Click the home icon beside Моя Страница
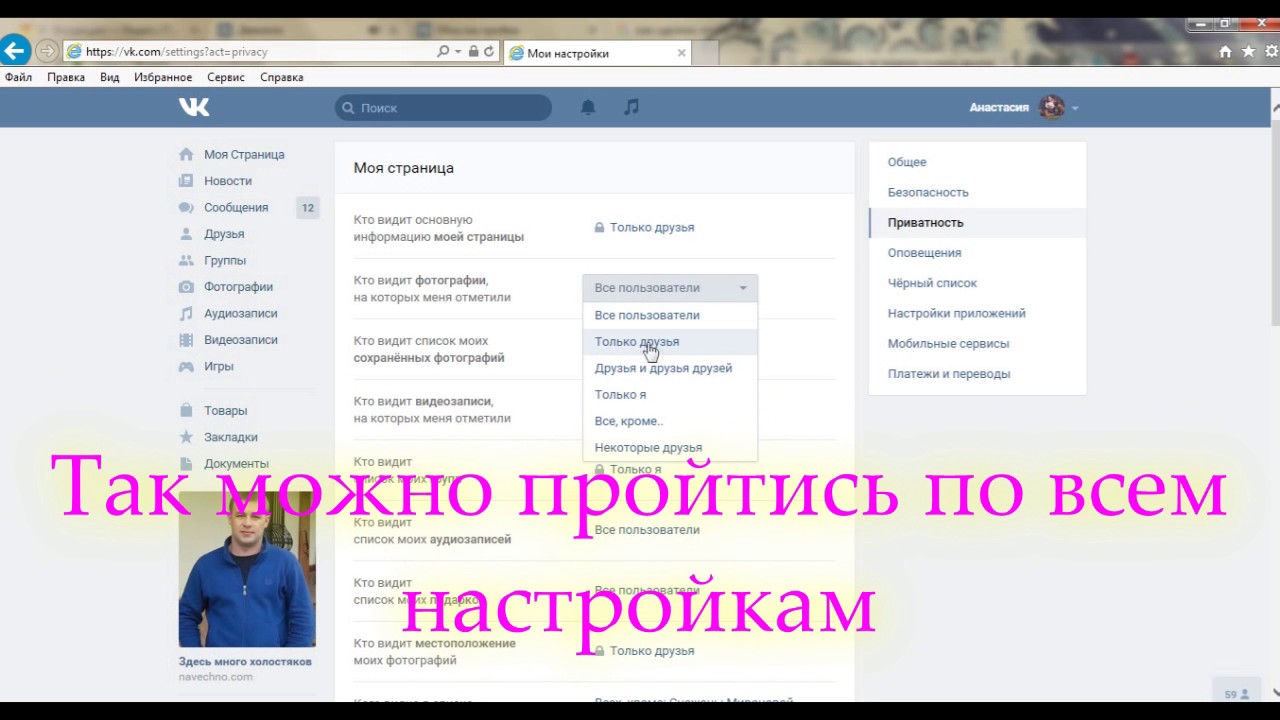The image size is (1280, 720). tap(186, 154)
